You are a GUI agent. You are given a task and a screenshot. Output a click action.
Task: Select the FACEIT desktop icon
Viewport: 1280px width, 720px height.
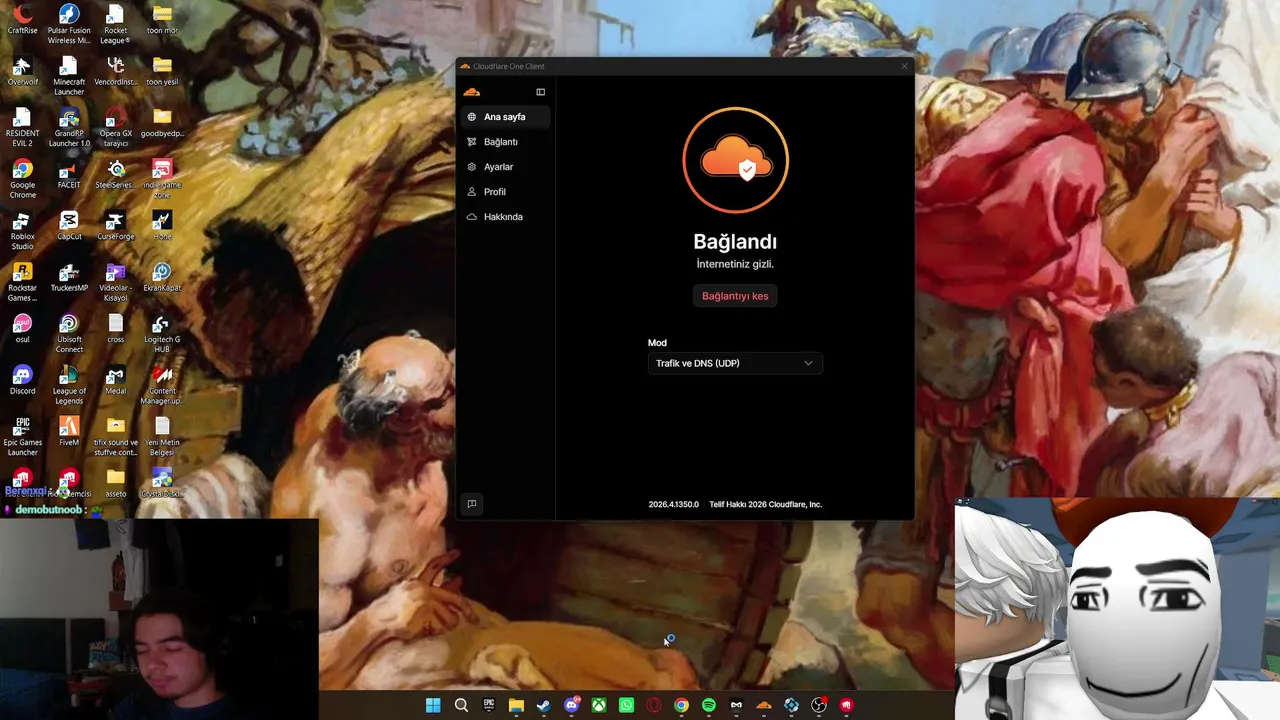point(69,175)
